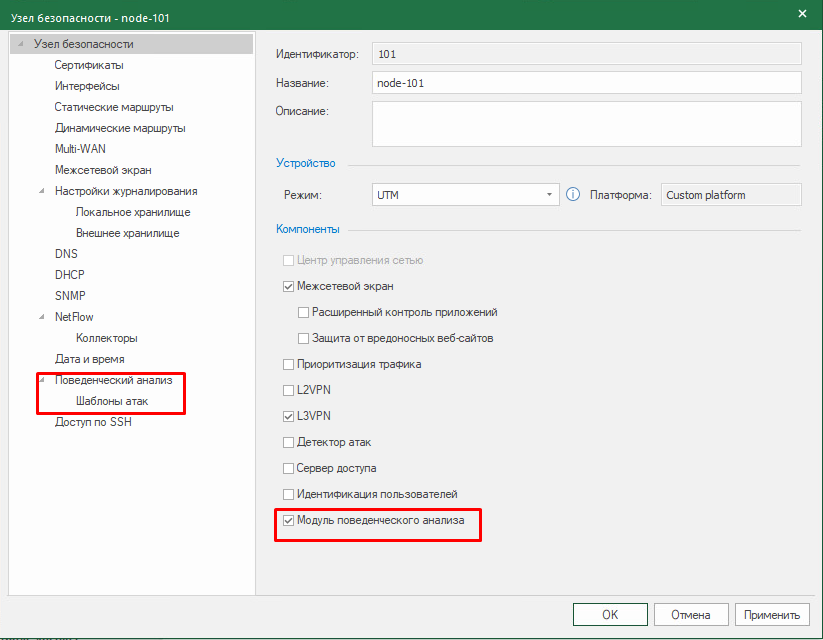Open Доступ по SSH section
This screenshot has width=823, height=640.
[93, 422]
